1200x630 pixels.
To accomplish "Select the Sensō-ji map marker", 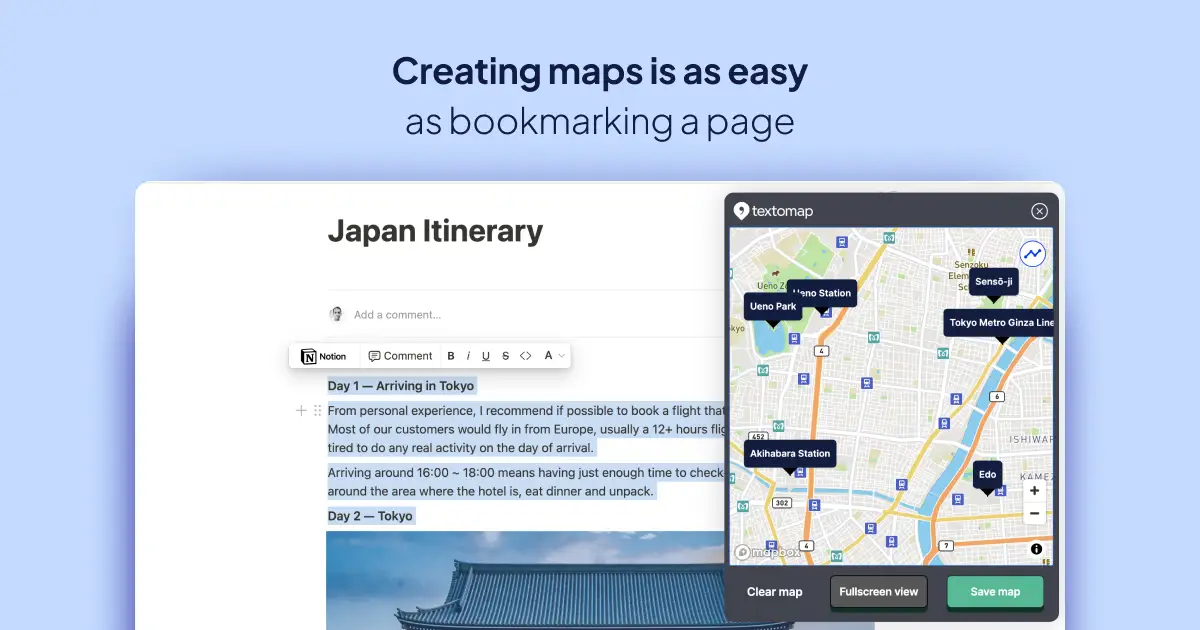I will coord(994,284).
